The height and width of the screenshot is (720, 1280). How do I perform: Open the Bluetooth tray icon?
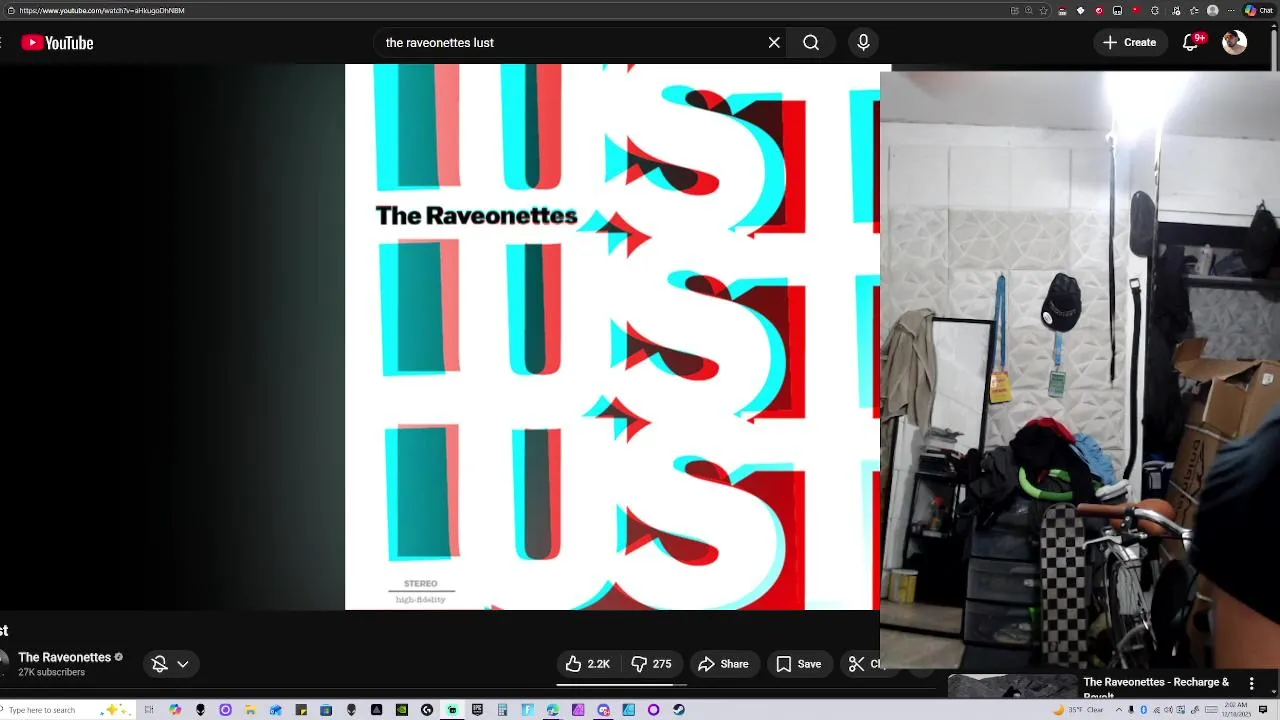[x=1144, y=710]
